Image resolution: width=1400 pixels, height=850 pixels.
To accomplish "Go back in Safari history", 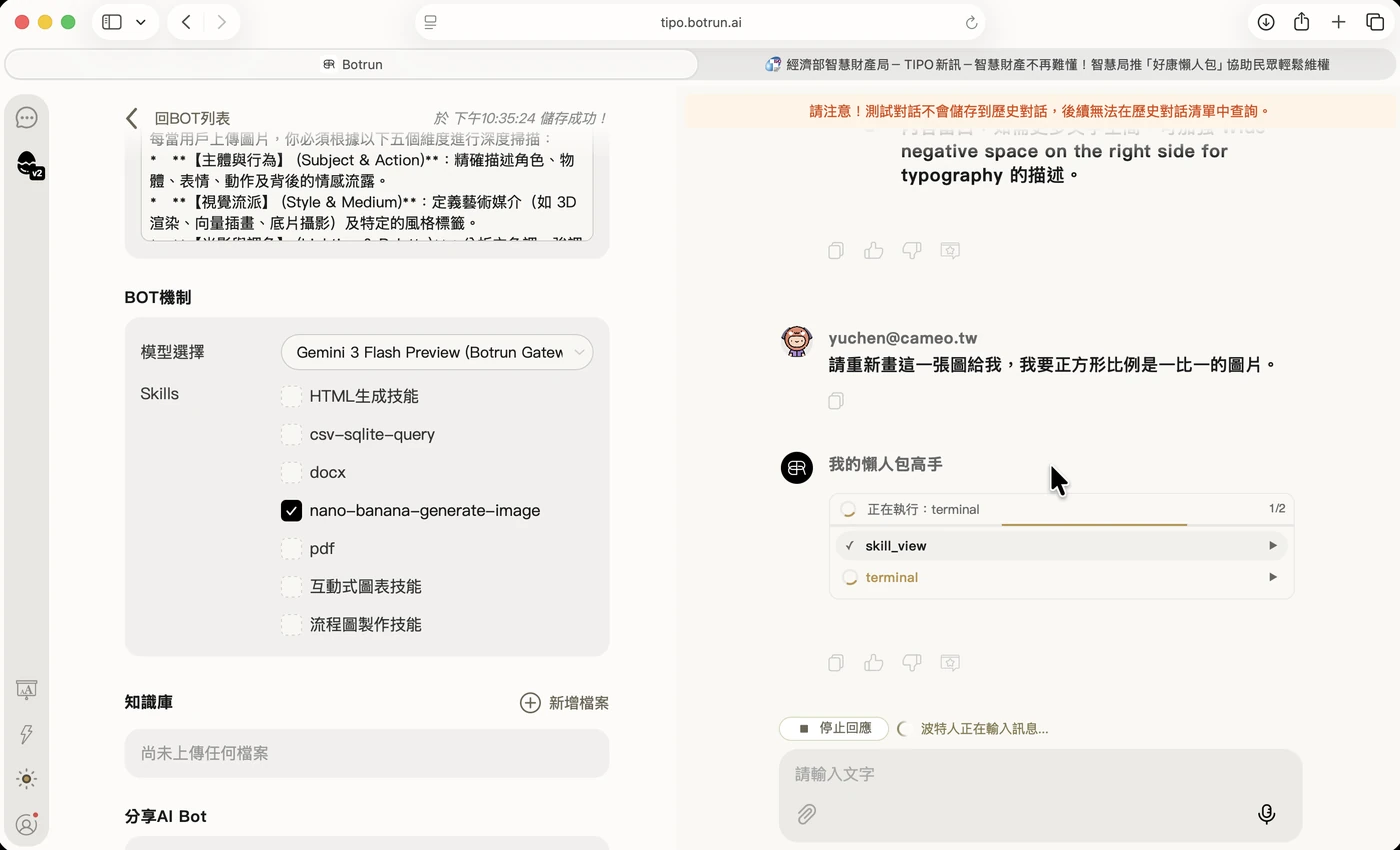I will pos(186,22).
